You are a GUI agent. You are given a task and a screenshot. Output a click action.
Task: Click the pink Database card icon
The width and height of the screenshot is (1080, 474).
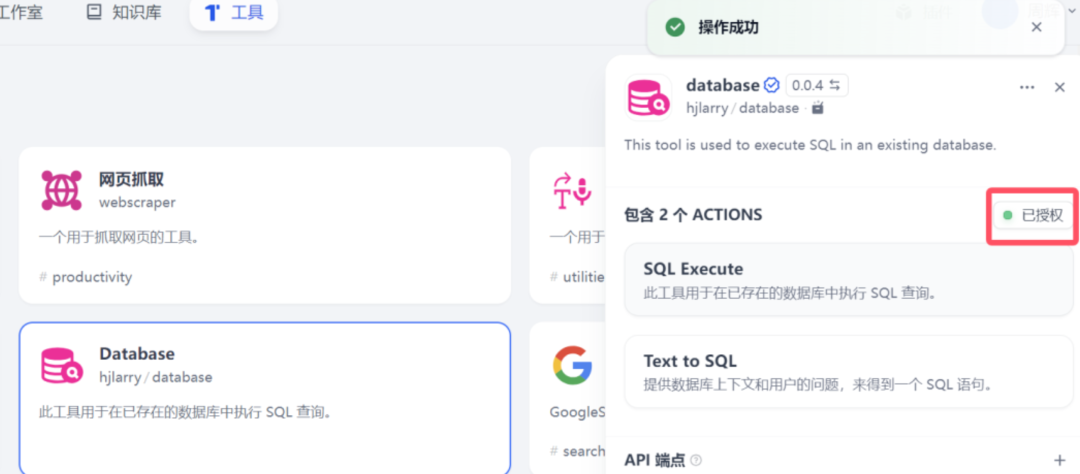coord(61,365)
